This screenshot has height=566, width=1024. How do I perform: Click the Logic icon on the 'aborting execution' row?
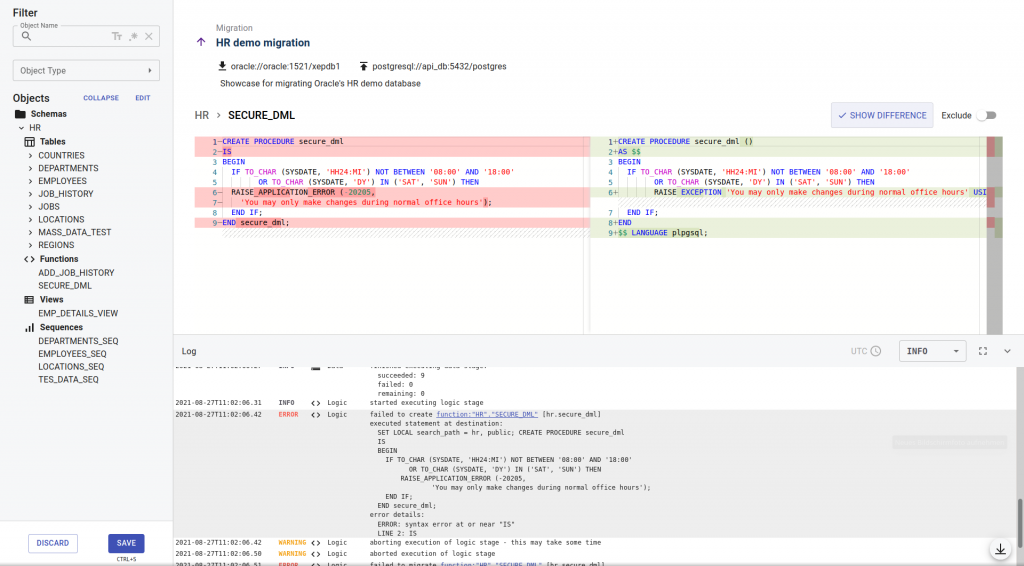pyautogui.click(x=315, y=543)
